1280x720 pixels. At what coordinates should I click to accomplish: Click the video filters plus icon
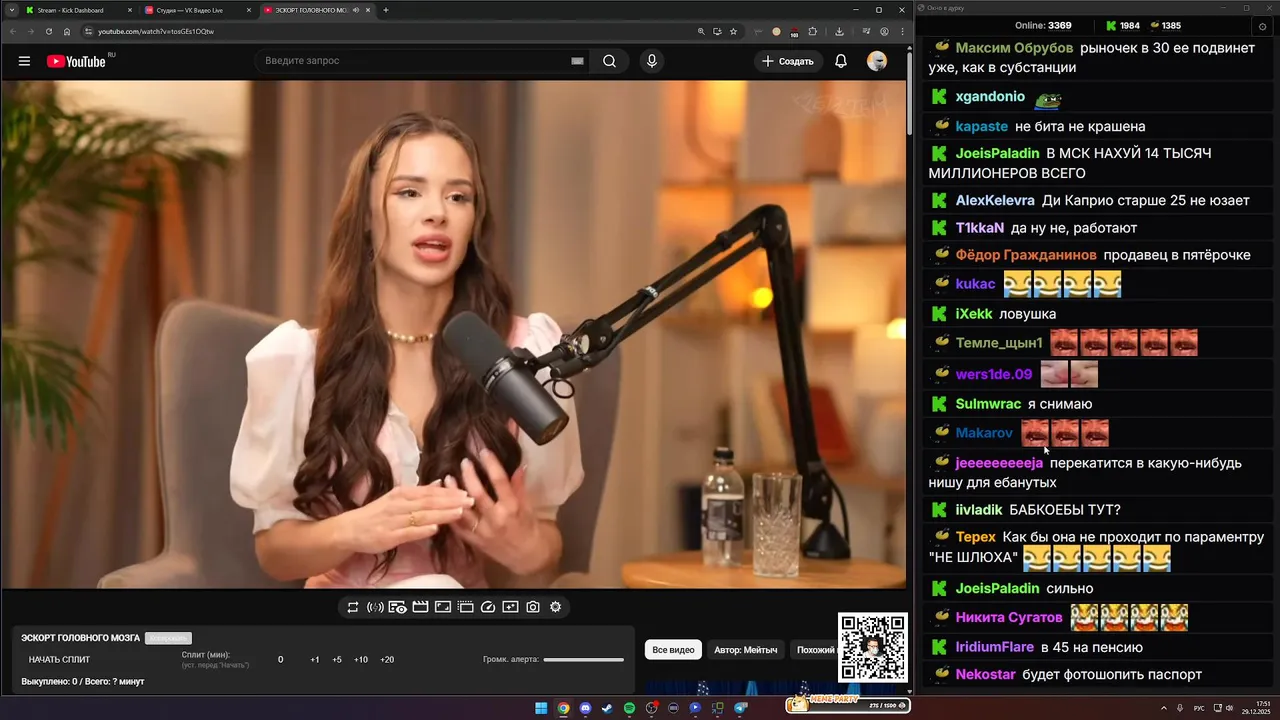point(510,607)
